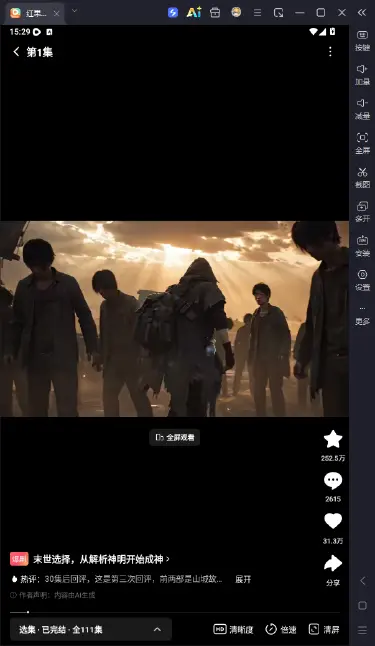Click the window snap arrow toolbar icon
Viewport: 375px width, 646px height.
click(279, 13)
